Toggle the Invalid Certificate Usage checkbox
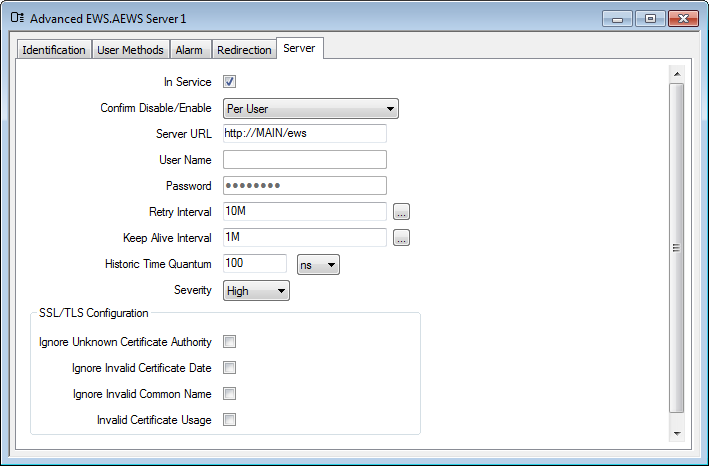This screenshot has height=466, width=709. pos(229,420)
